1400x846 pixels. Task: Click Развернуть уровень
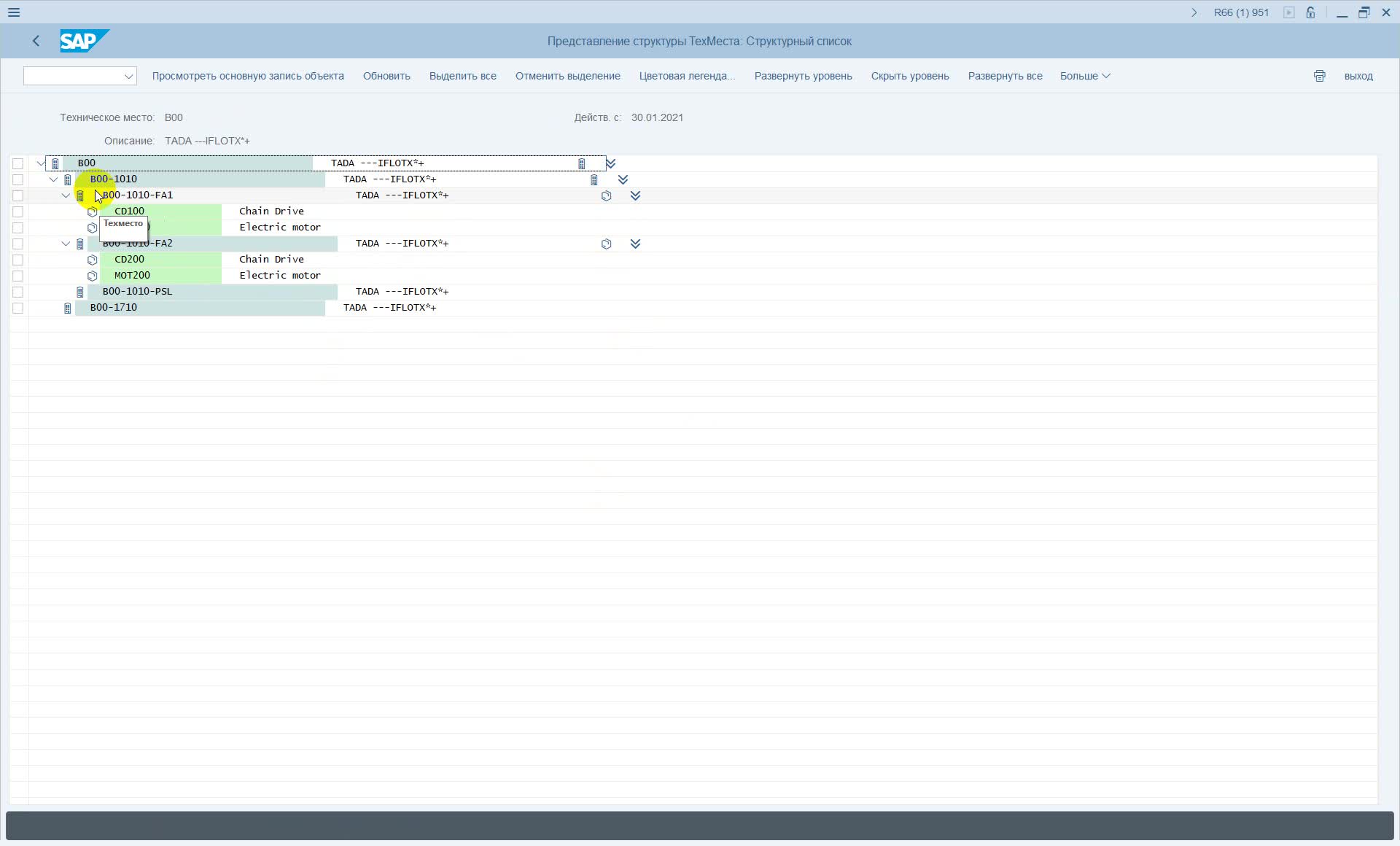click(x=803, y=76)
